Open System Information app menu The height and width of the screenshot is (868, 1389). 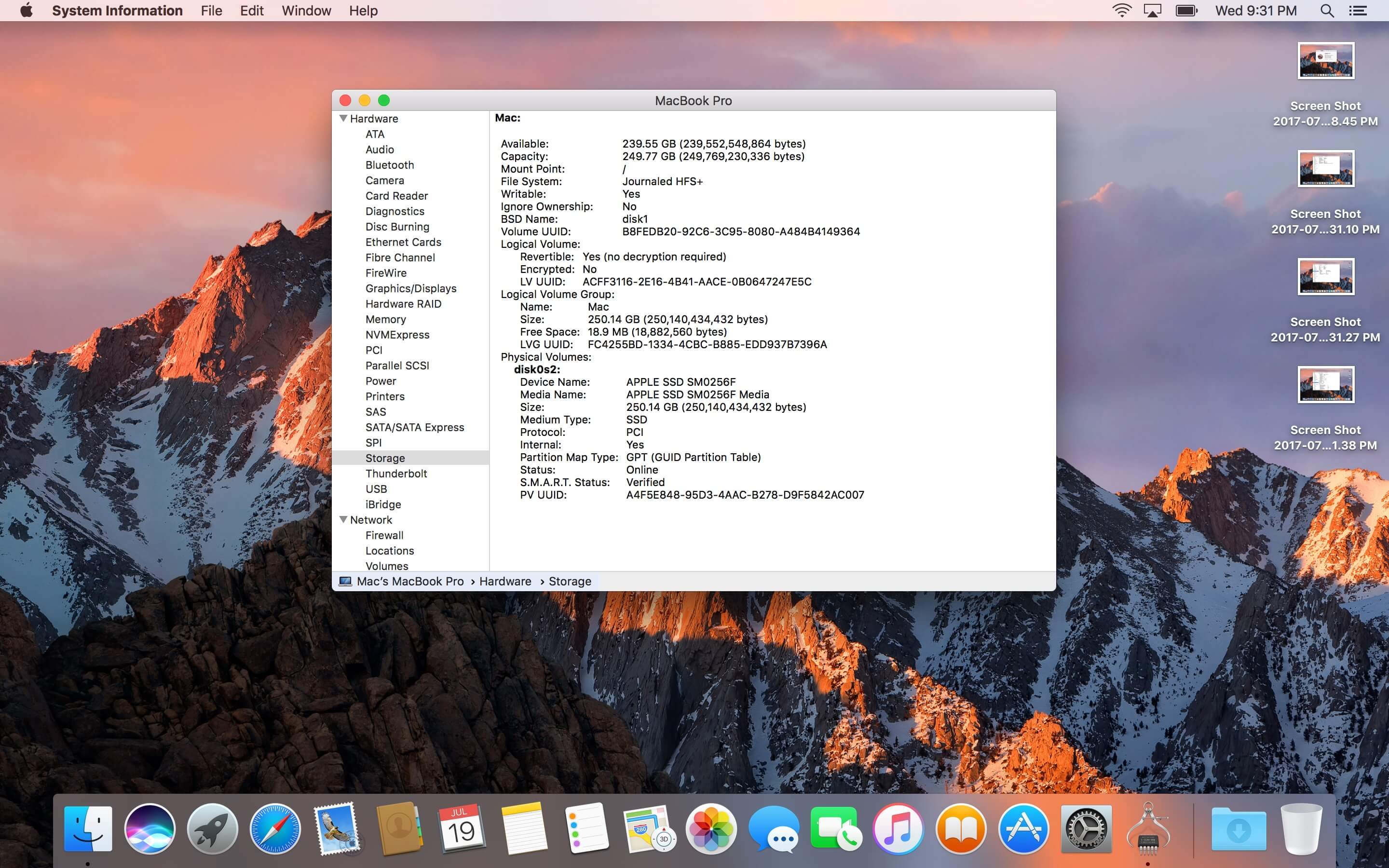click(117, 10)
